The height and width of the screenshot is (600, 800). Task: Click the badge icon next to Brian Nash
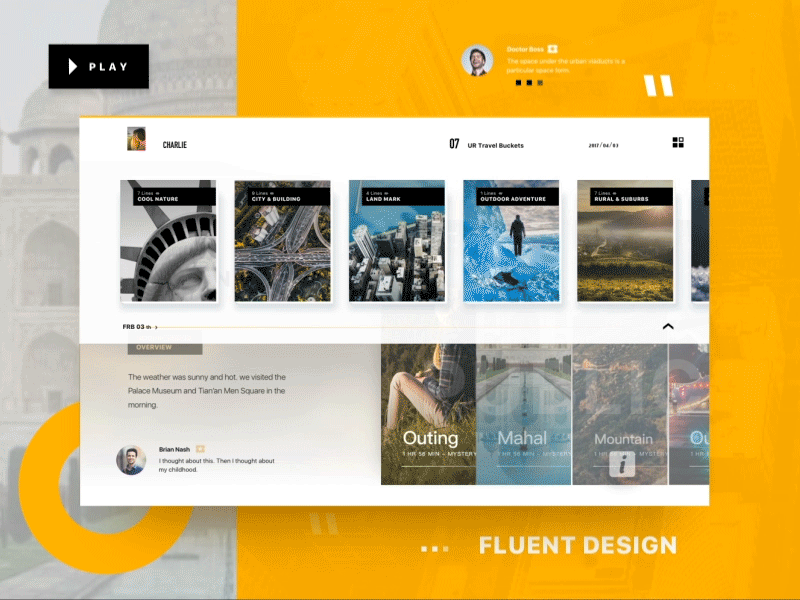point(200,449)
